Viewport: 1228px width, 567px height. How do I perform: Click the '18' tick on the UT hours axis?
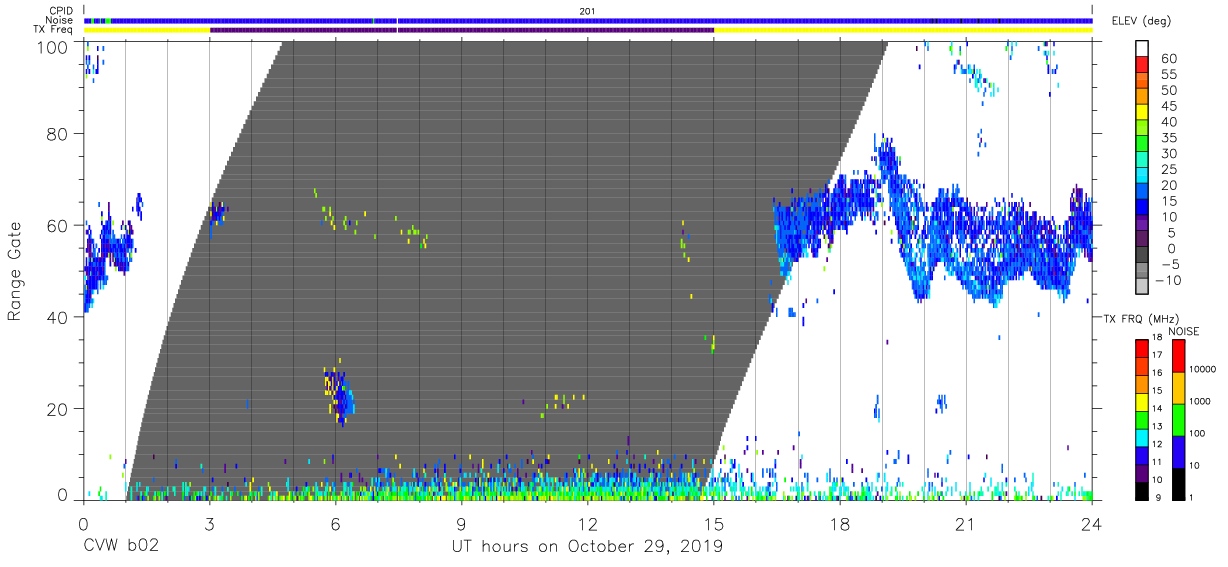click(x=840, y=524)
